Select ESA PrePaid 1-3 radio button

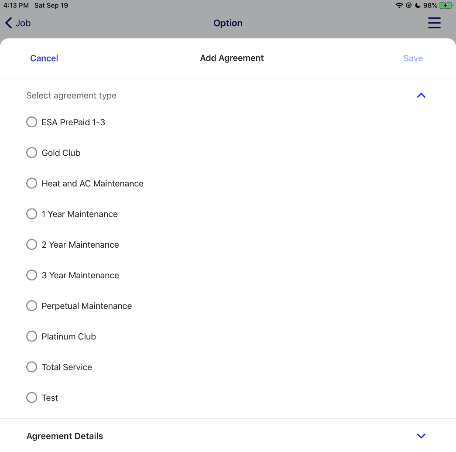[x=32, y=122]
